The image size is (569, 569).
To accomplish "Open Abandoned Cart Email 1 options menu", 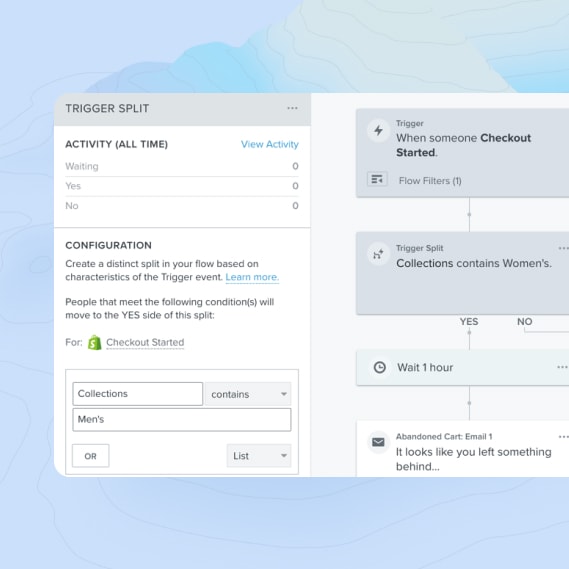I will (564, 437).
